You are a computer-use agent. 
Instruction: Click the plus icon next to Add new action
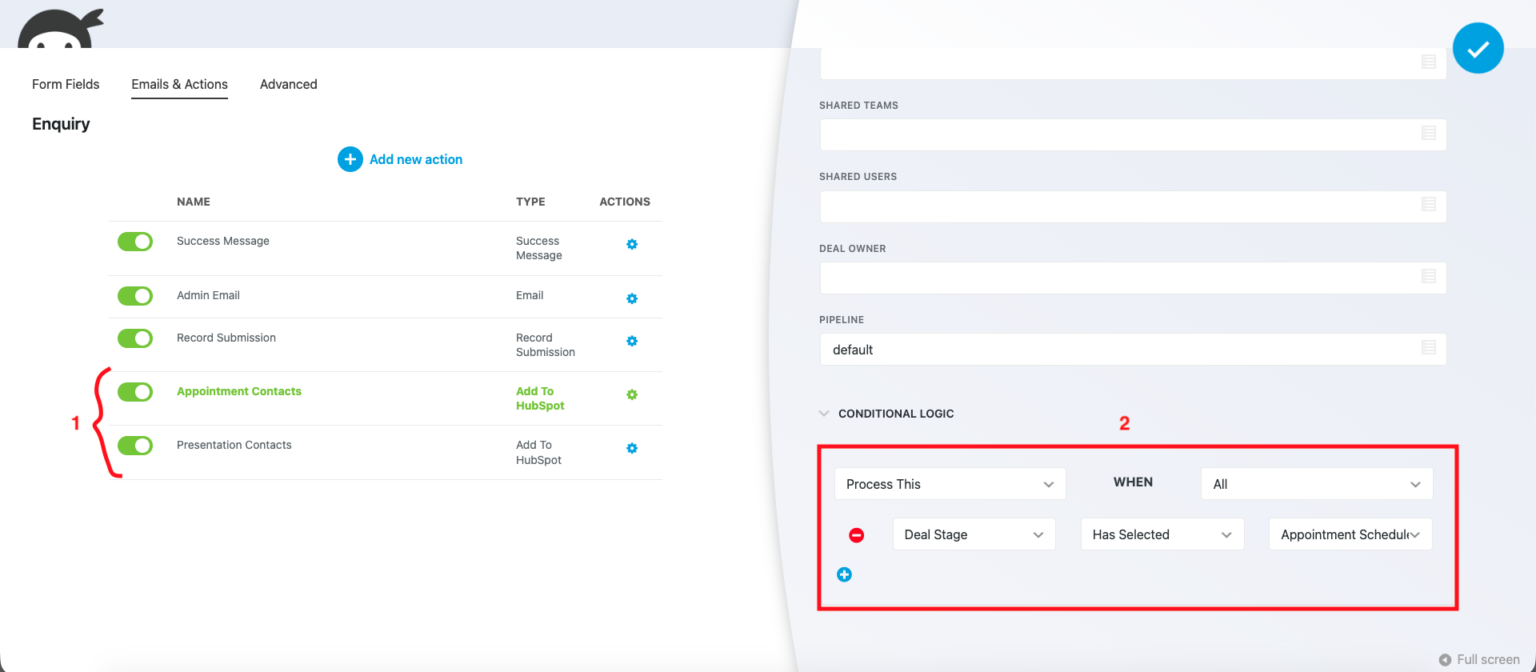[x=350, y=159]
